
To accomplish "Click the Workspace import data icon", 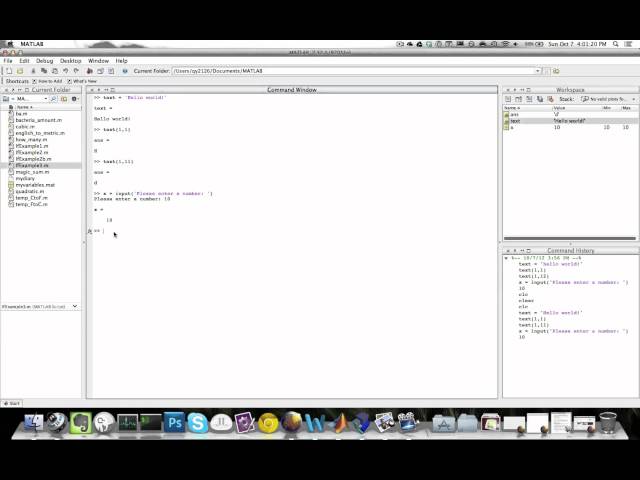I will click(x=529, y=99).
